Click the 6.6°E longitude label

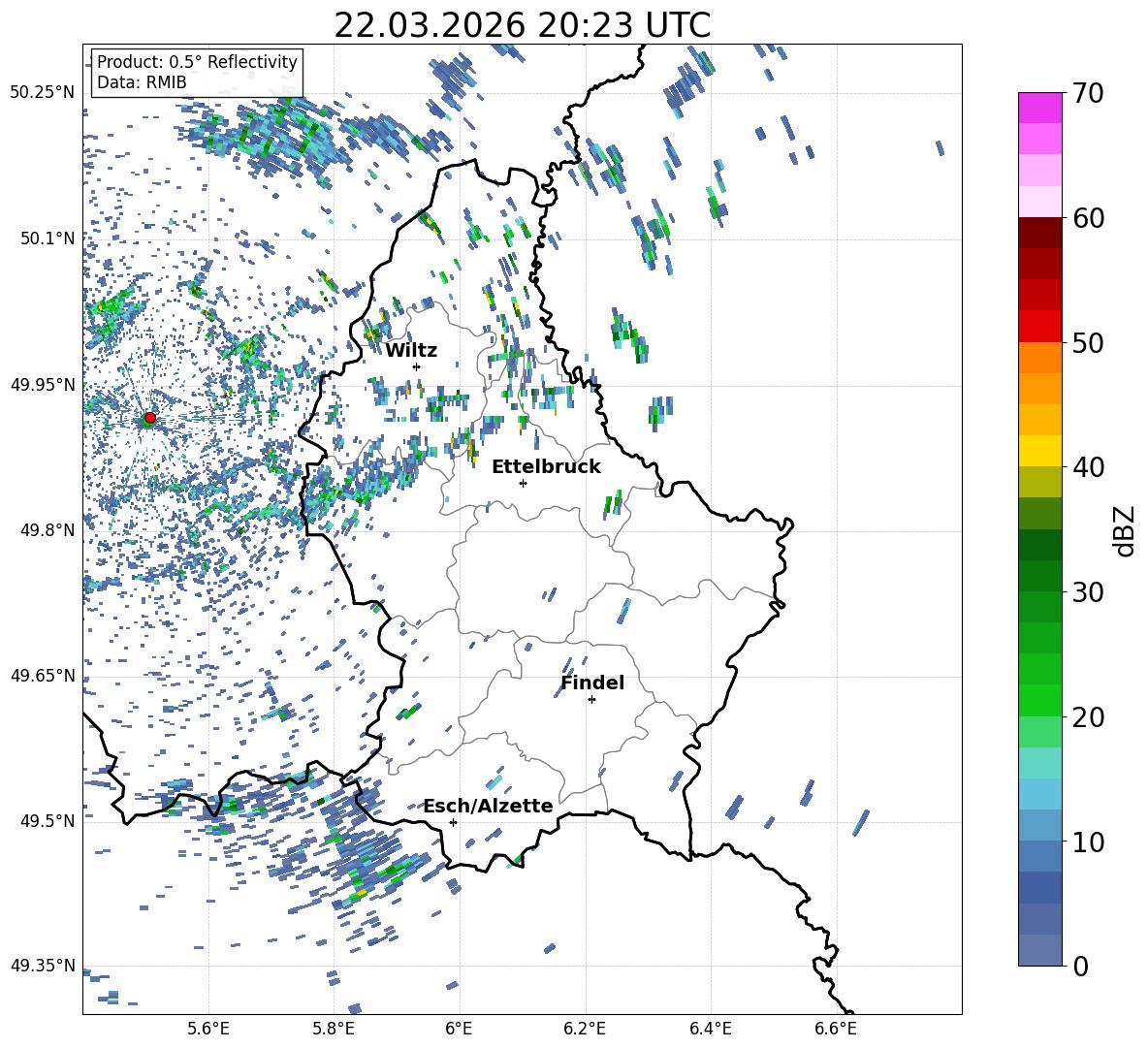coord(836,1029)
